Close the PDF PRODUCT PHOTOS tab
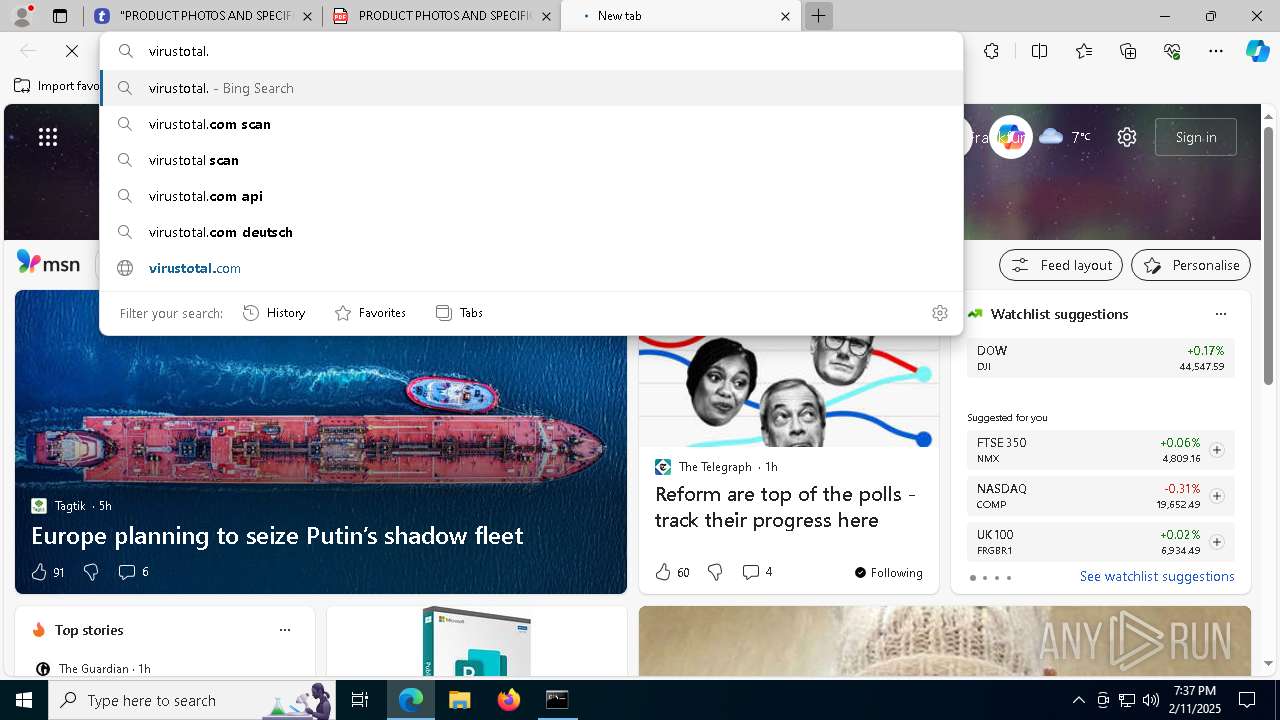 pyautogui.click(x=545, y=16)
